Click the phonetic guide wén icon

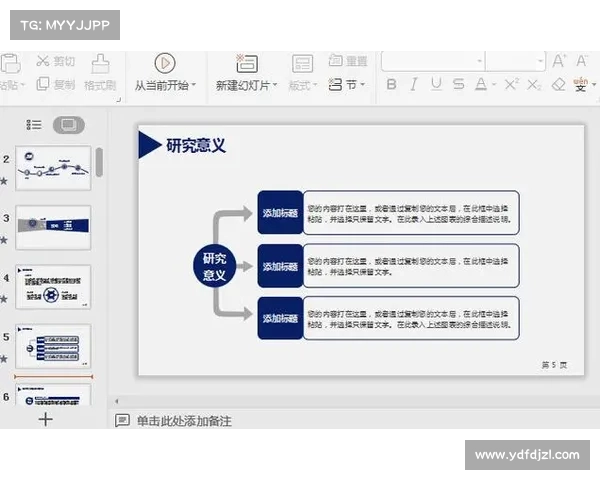point(580,84)
